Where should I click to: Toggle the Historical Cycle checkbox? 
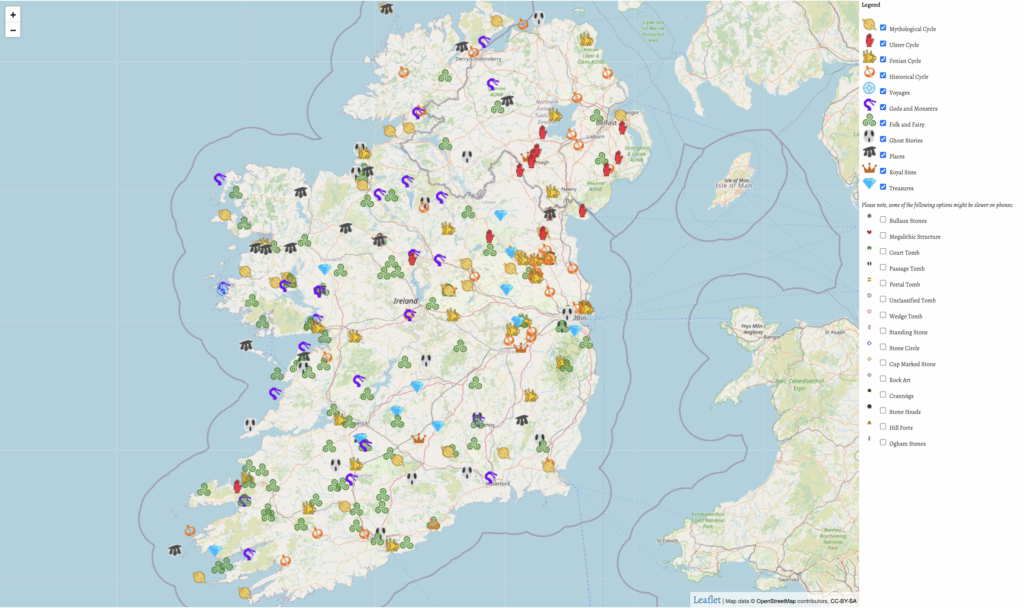883,75
